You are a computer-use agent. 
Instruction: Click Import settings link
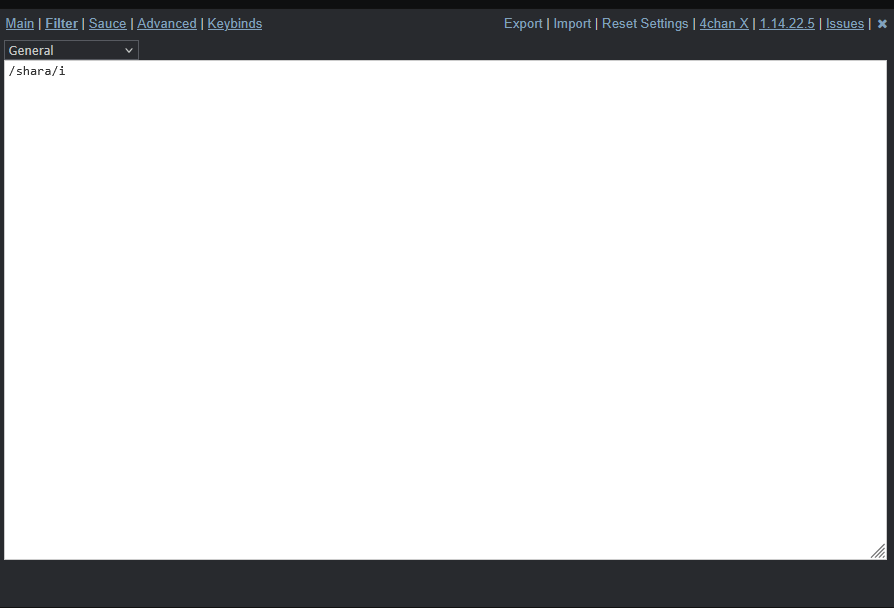pos(572,23)
